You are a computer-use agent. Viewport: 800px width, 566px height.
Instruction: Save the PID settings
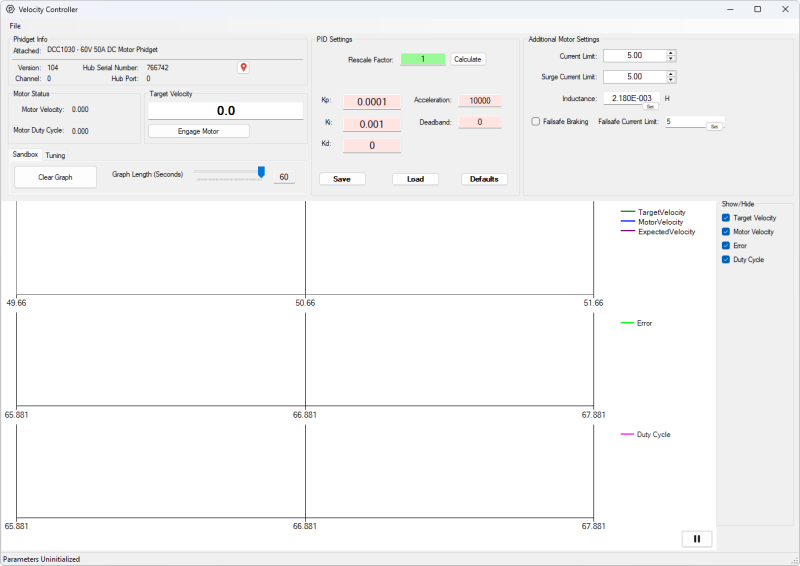[x=342, y=179]
